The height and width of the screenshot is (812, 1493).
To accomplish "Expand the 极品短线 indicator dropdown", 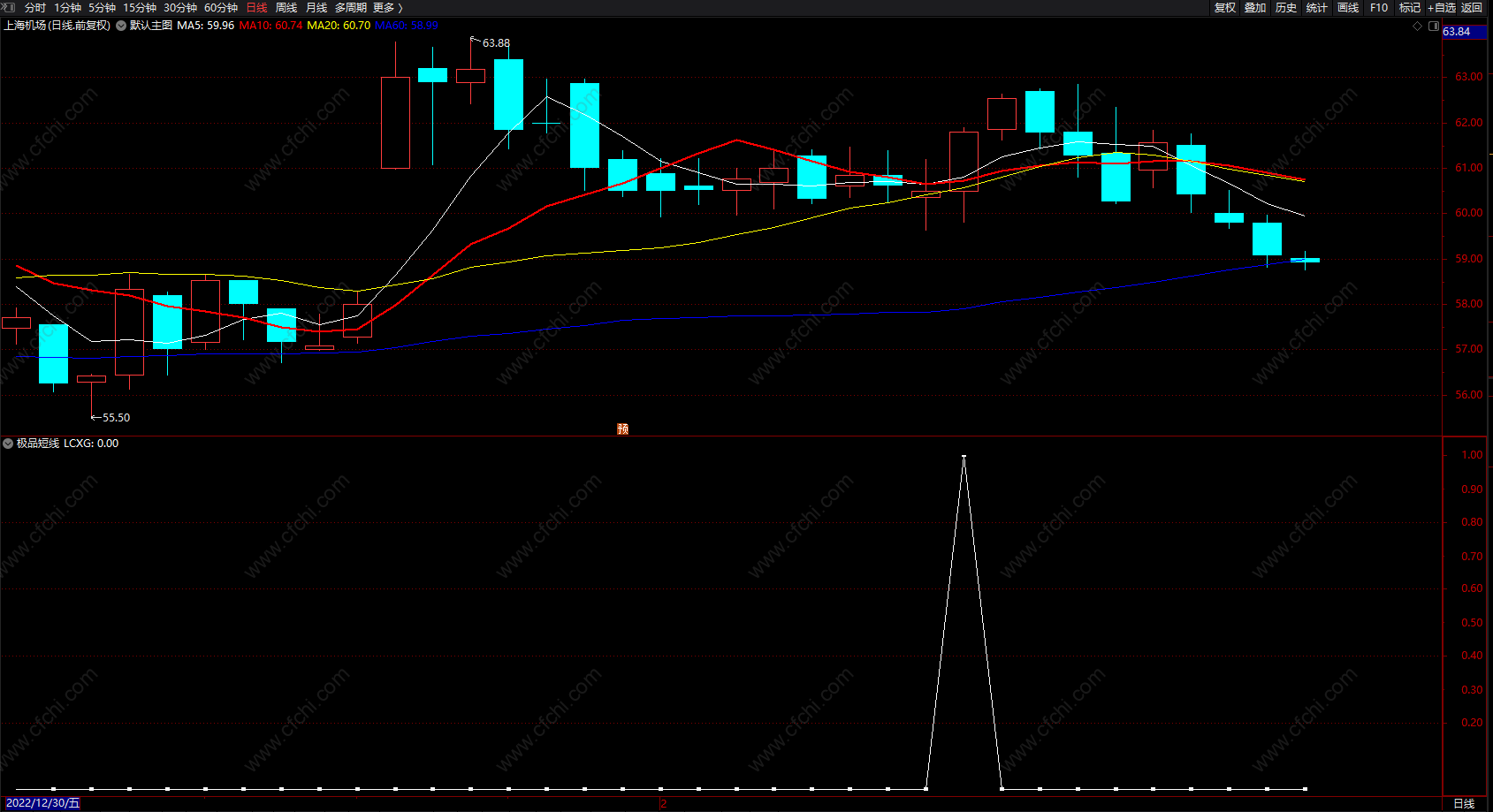I will pyautogui.click(x=8, y=444).
